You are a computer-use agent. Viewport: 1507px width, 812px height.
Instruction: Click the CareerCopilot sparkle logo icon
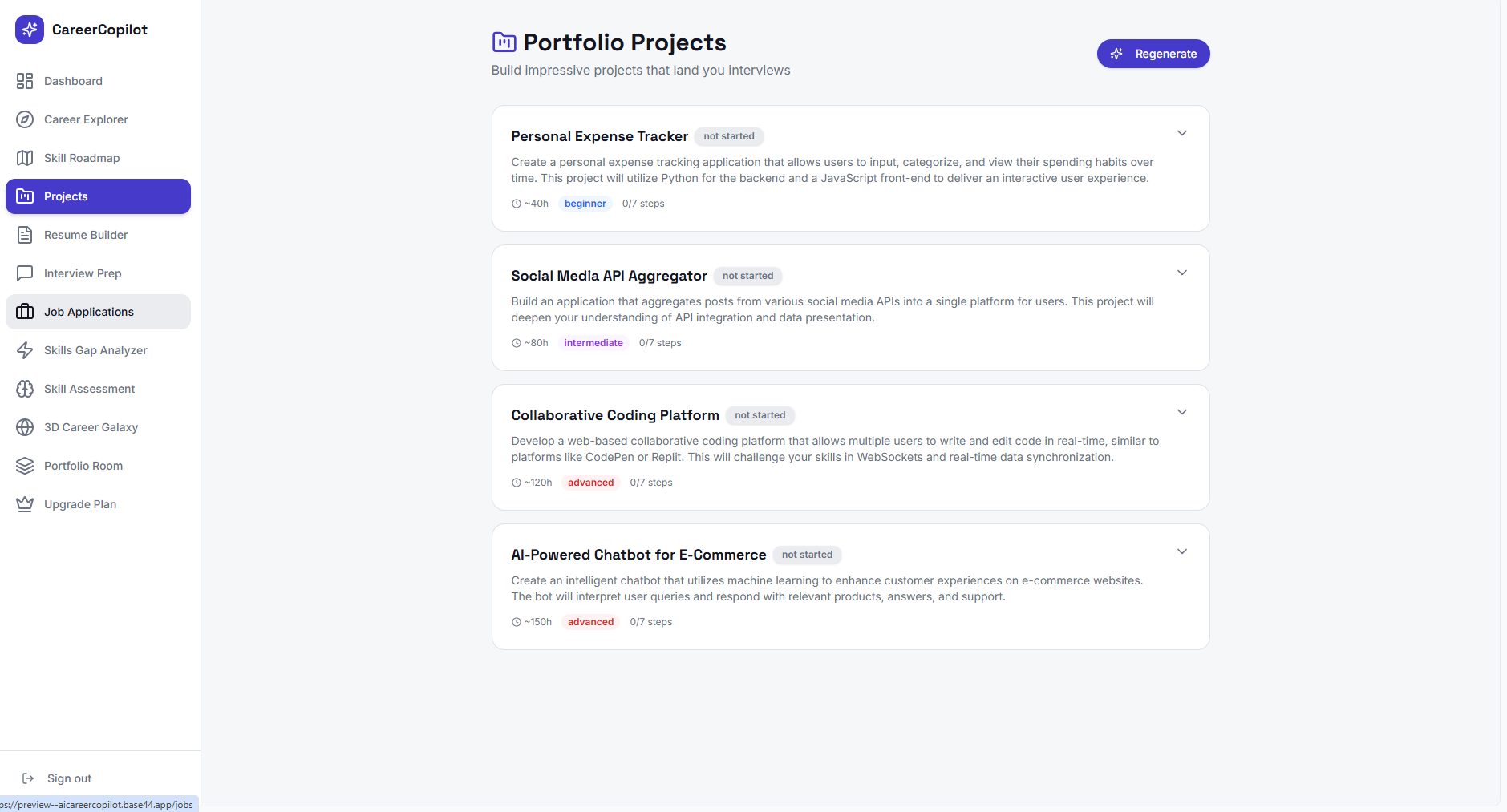click(30, 30)
